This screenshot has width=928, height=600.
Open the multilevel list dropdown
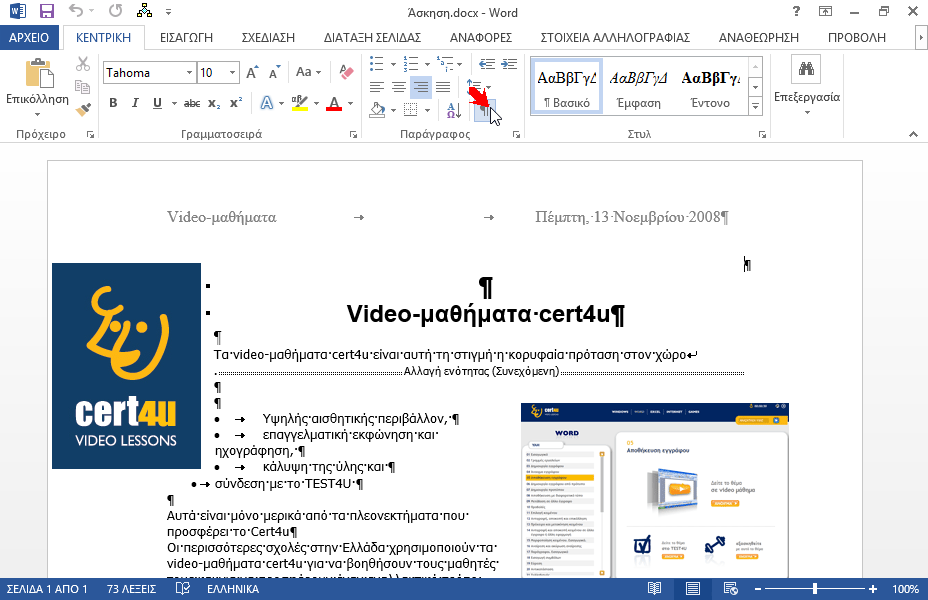[x=459, y=64]
